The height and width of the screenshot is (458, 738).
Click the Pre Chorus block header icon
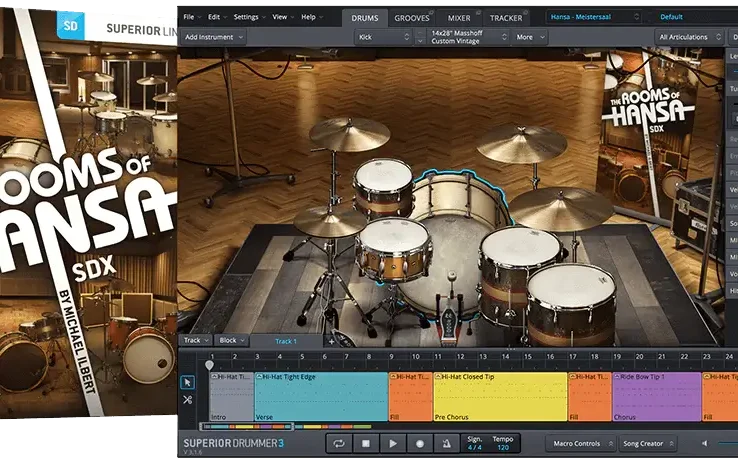tap(438, 377)
